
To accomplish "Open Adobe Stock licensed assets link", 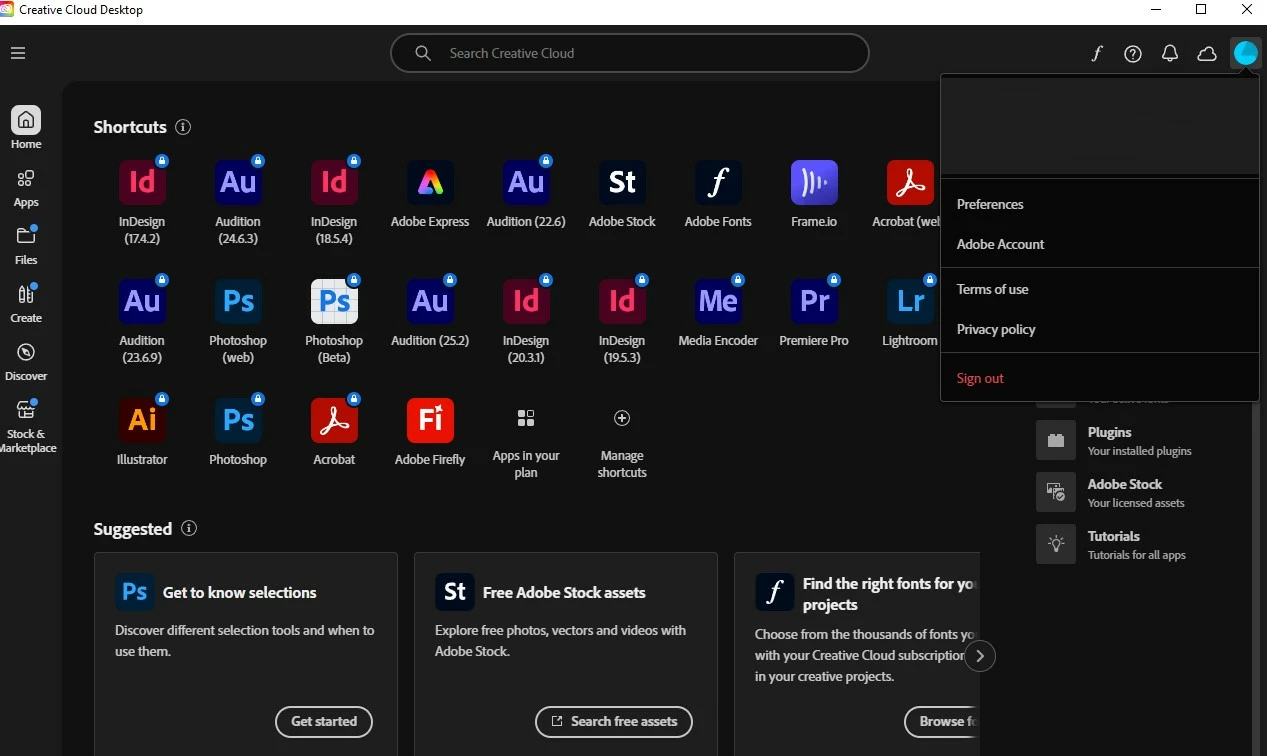I will point(1111,492).
